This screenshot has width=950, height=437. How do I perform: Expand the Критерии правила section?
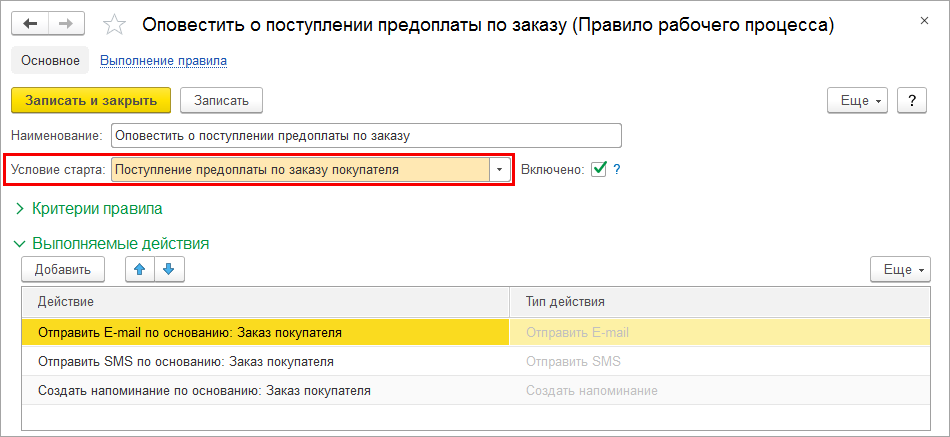[x=89, y=209]
